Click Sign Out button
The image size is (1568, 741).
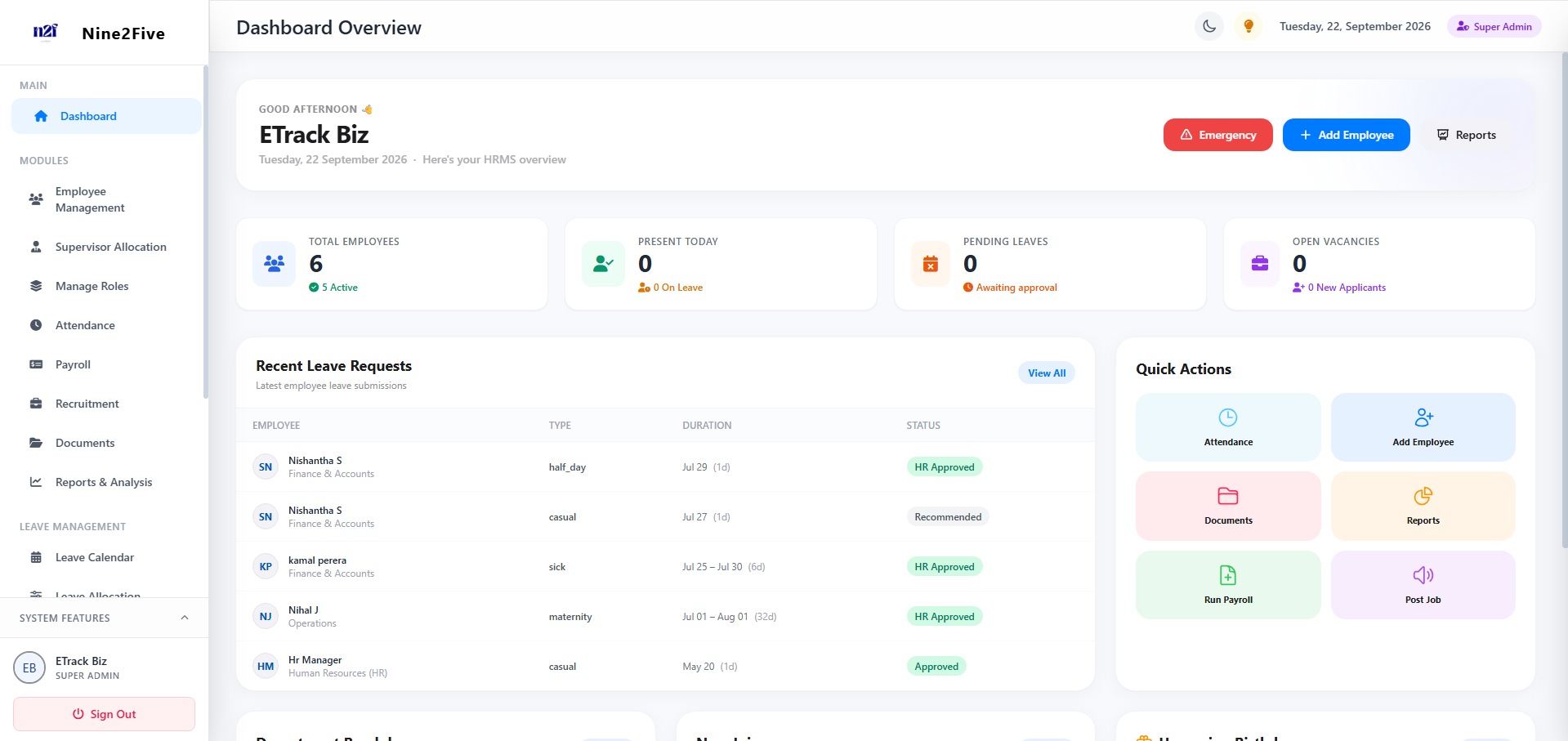(x=104, y=714)
